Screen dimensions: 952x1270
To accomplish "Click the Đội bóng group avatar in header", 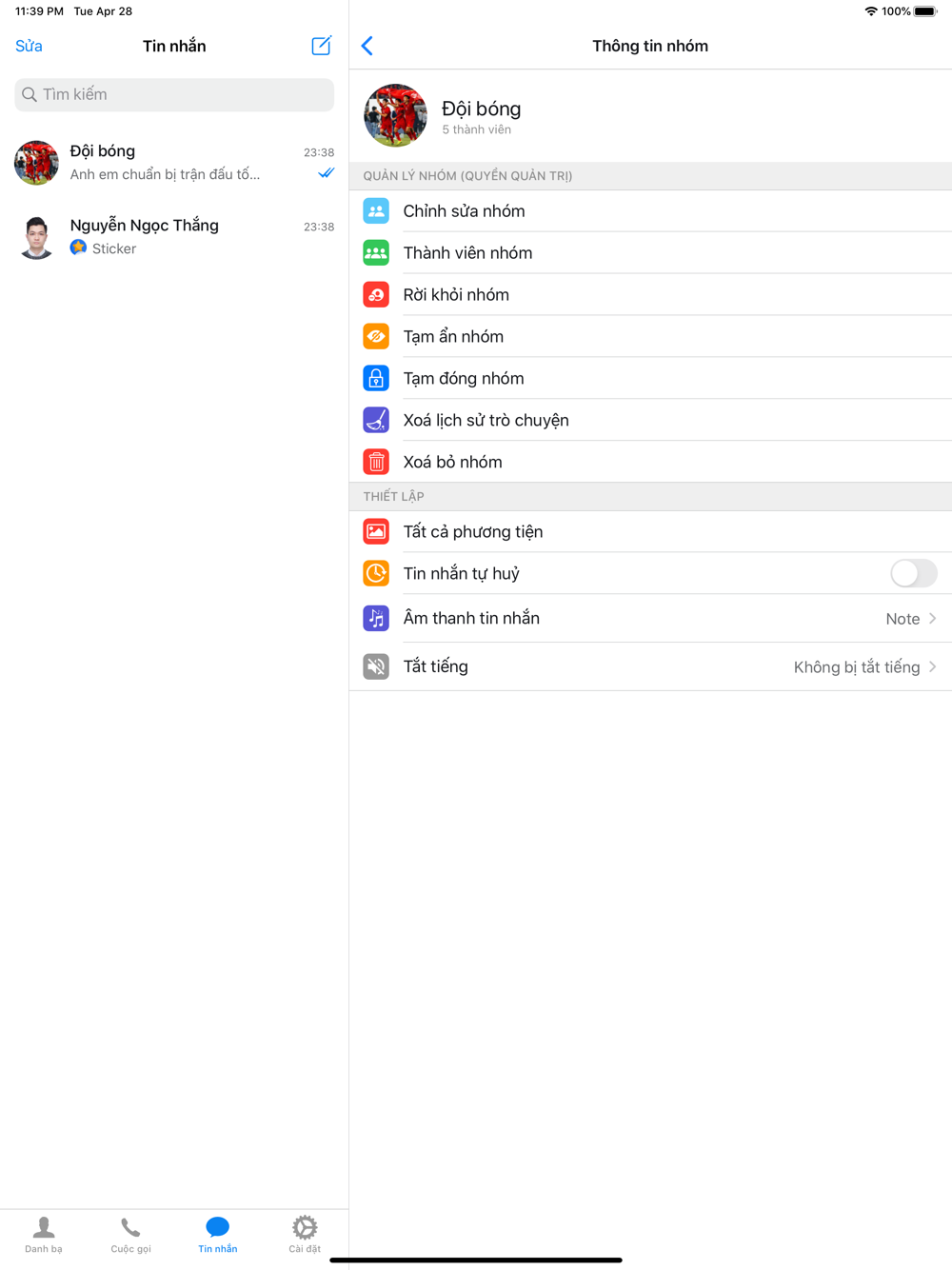I will (395, 115).
